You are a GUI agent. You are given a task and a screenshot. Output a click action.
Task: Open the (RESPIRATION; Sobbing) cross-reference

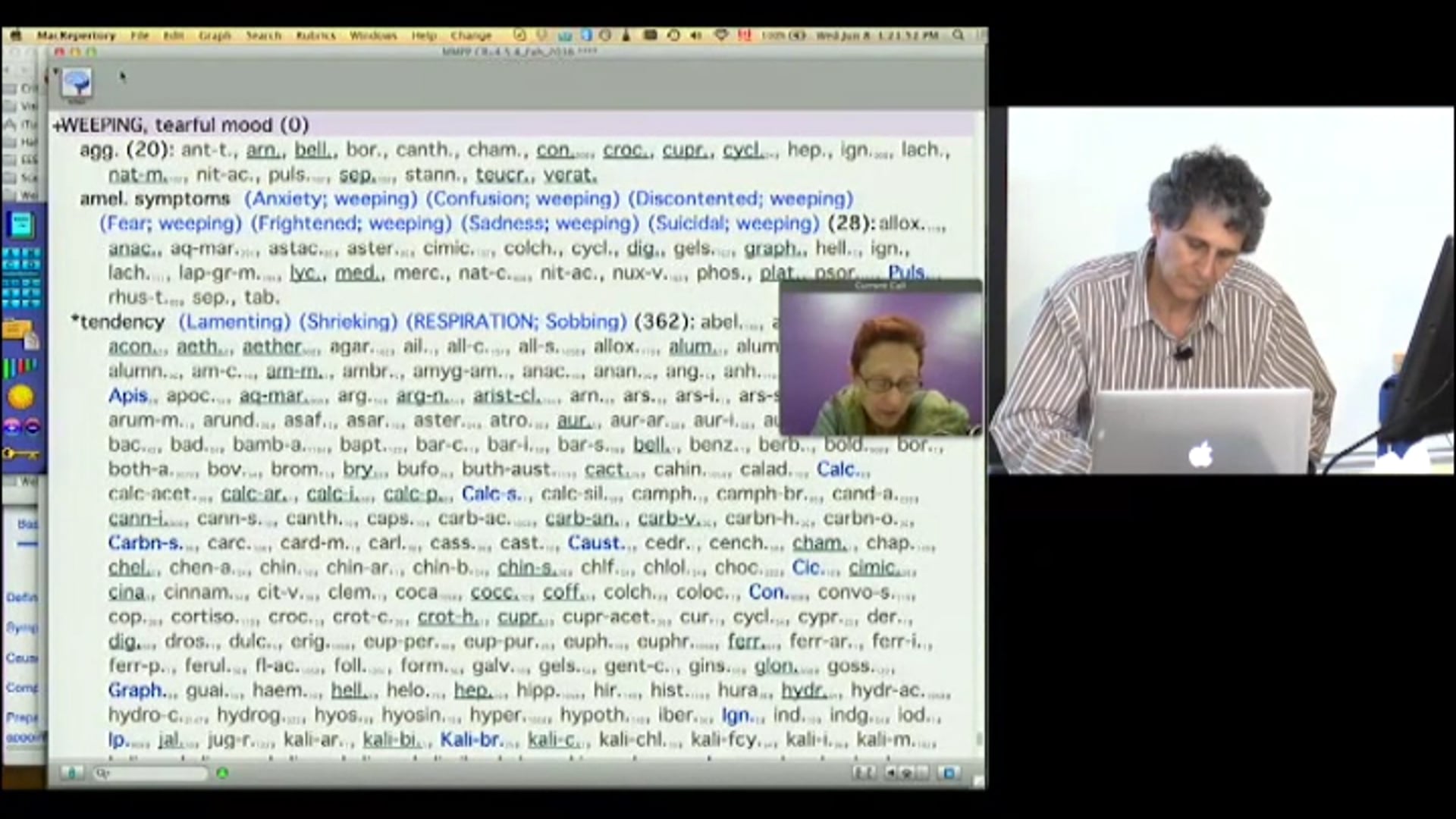[x=516, y=322]
